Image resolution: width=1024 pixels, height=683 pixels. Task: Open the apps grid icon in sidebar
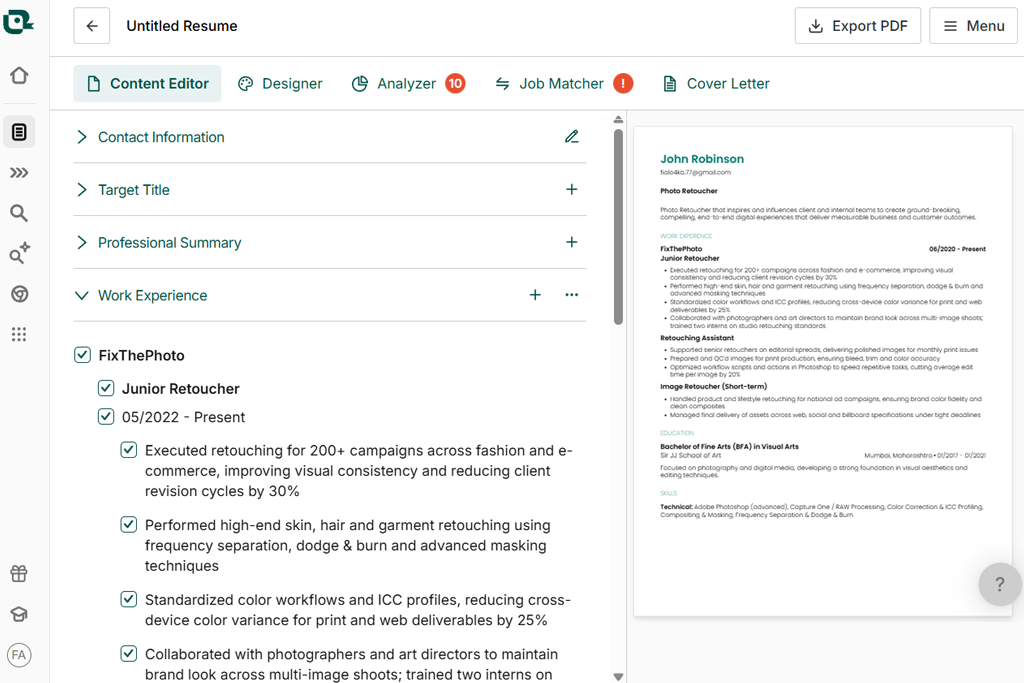click(x=19, y=334)
